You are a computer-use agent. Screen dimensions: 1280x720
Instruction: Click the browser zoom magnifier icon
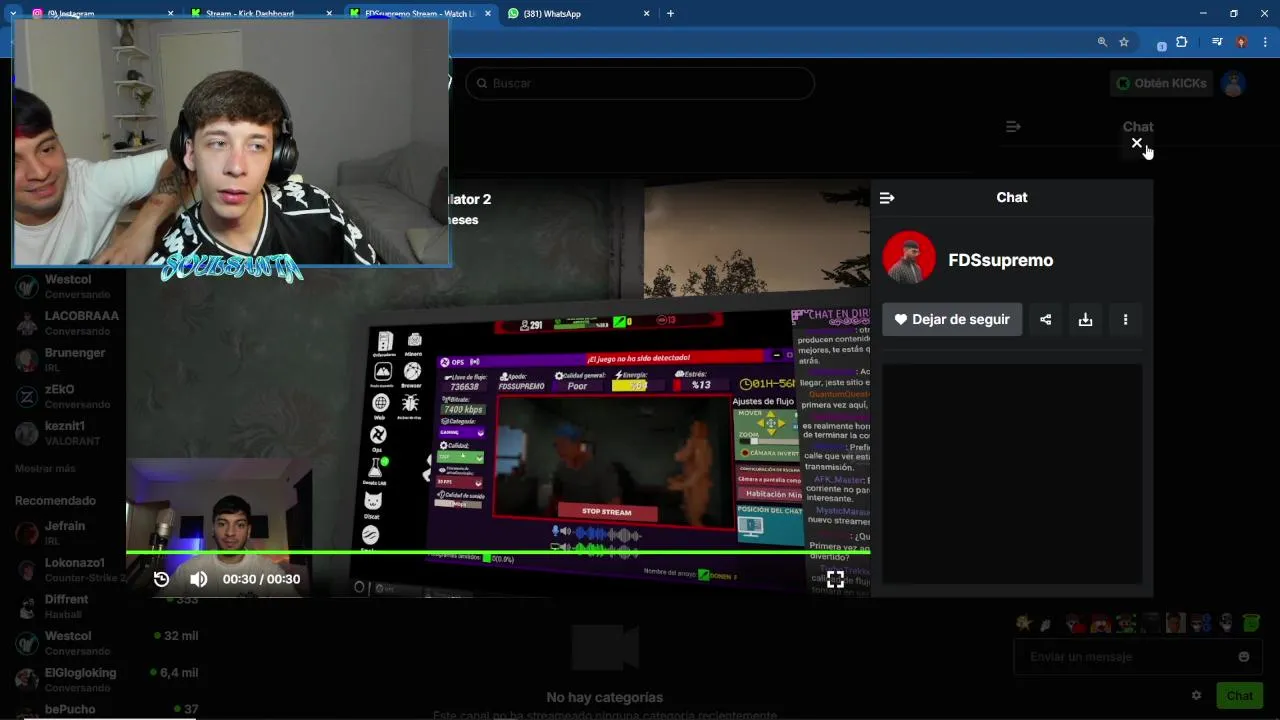click(1102, 42)
